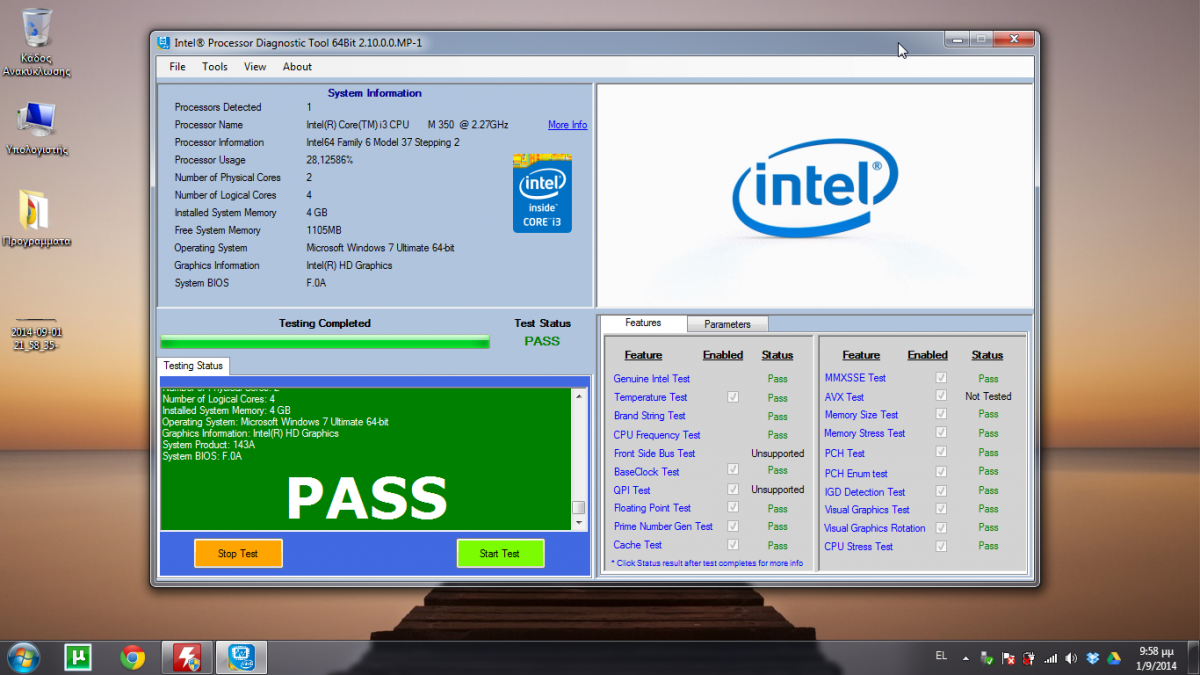Toggle the MMXSSE Test checkbox
The image size is (1200, 675).
(940, 378)
